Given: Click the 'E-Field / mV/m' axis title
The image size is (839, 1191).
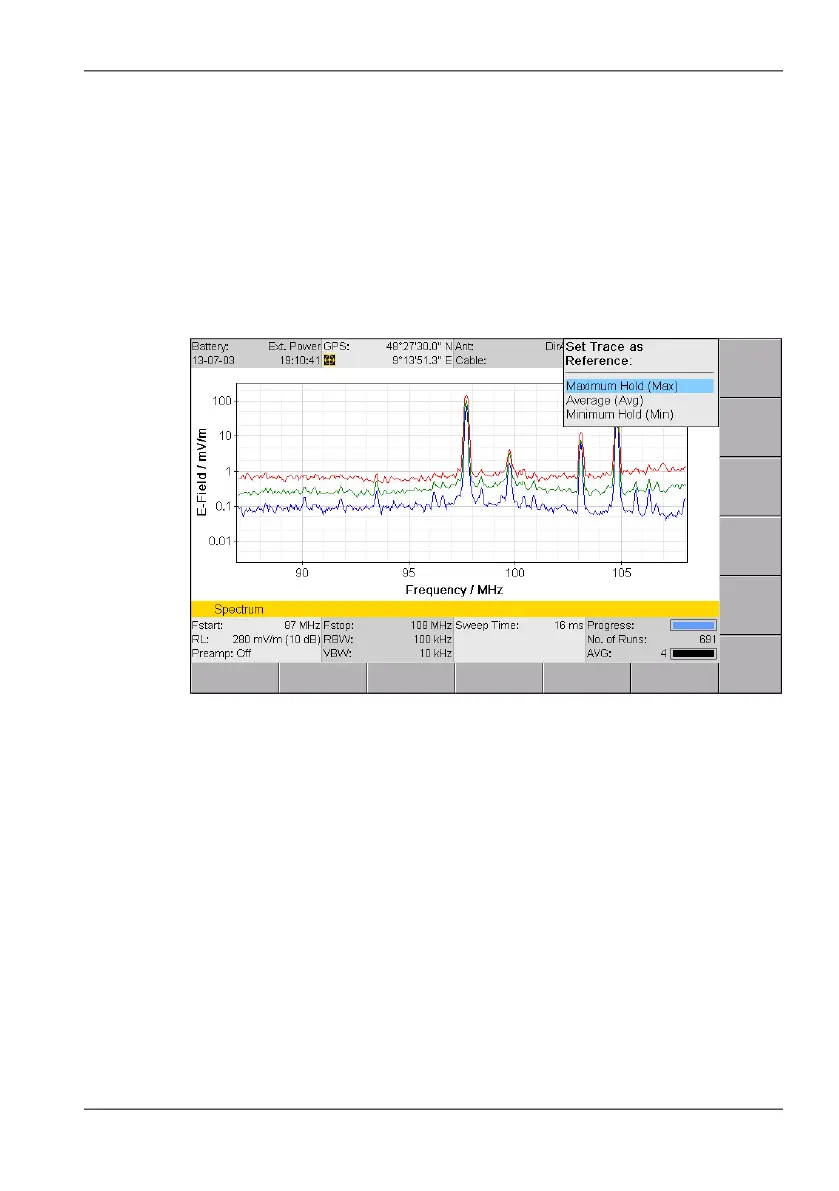Looking at the screenshot, I should point(202,472).
